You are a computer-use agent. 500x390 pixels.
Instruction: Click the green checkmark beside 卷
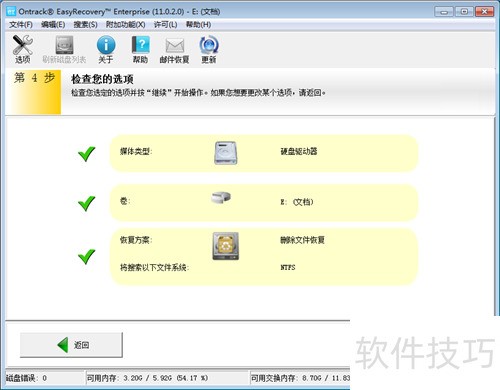point(87,203)
